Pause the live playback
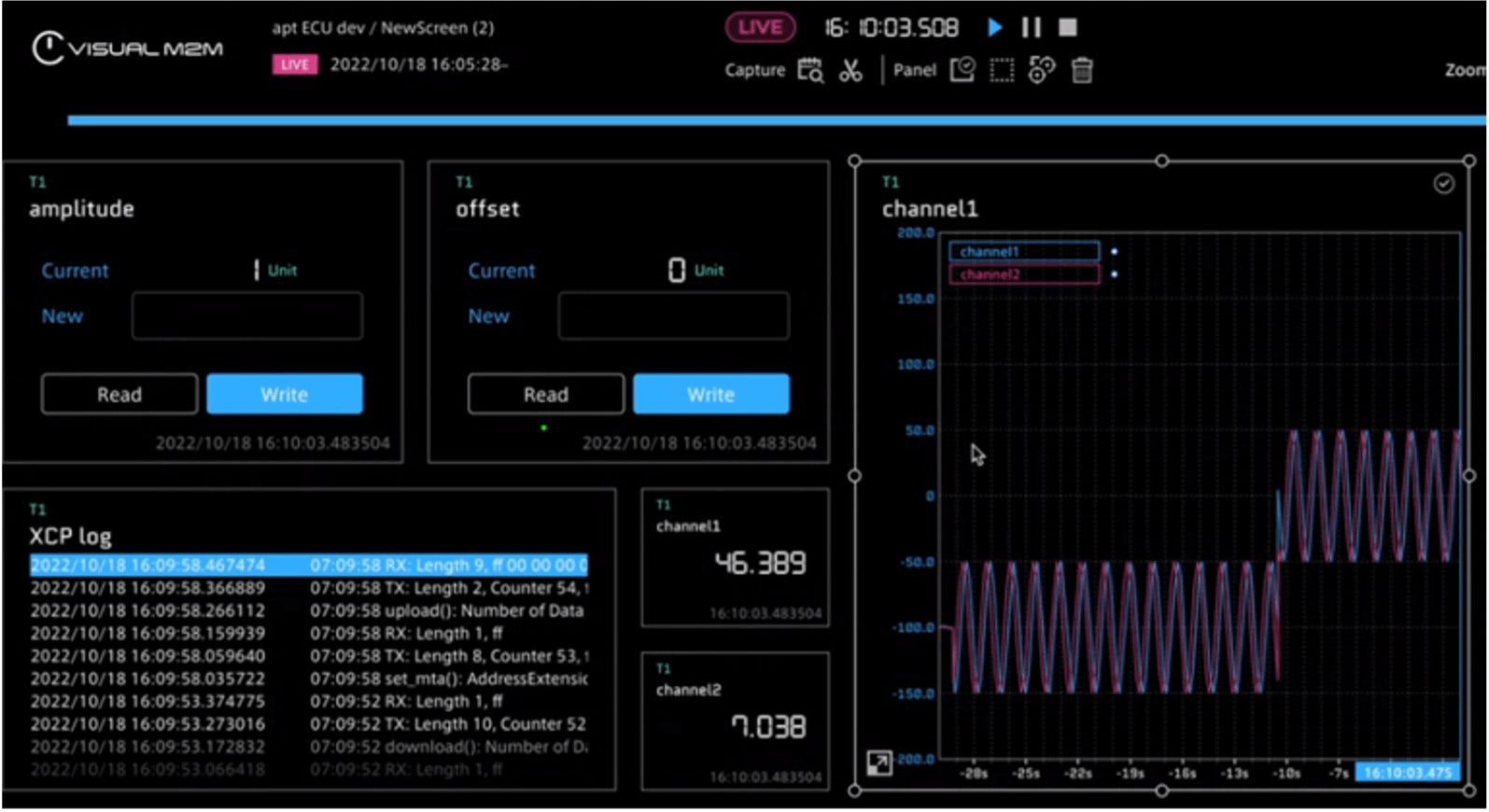This screenshot has width=1489, height=812. click(x=1031, y=27)
